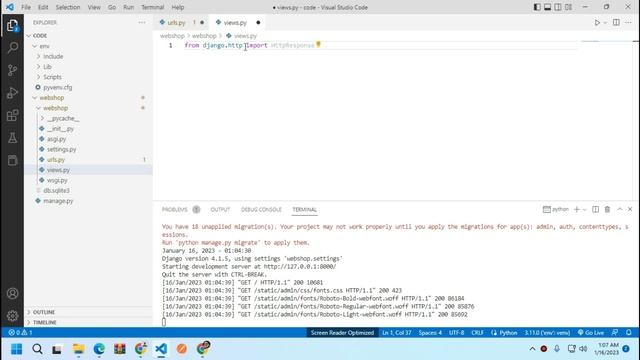Expand the Scripts folder

(52, 77)
